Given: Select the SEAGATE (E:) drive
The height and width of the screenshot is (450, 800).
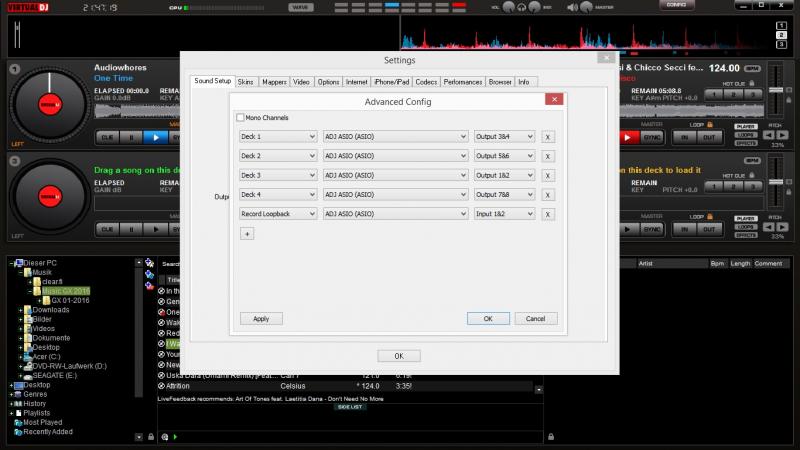Looking at the screenshot, I should point(54,376).
